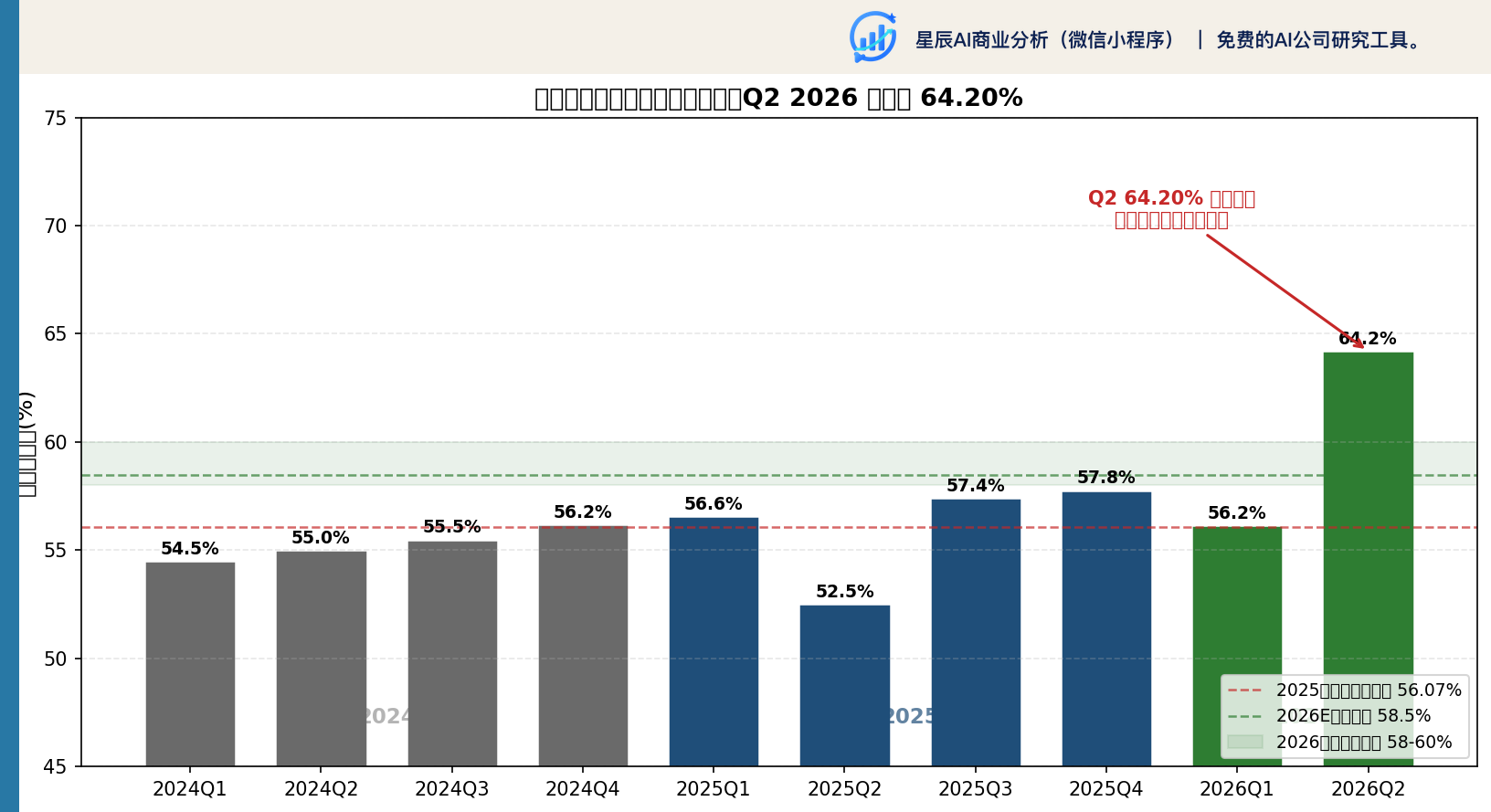Select the tall green 2026Q2 bar

[1369, 559]
